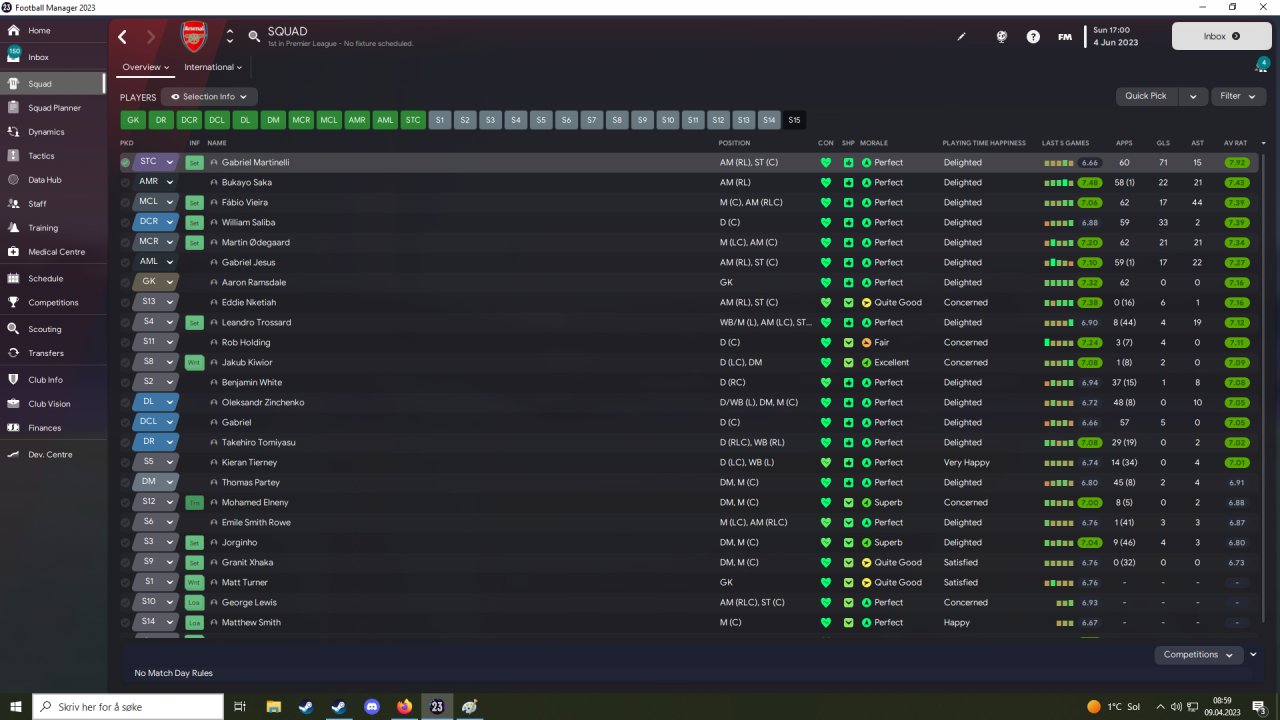Open the Training sidebar icon
The width and height of the screenshot is (1280, 720).
point(13,228)
